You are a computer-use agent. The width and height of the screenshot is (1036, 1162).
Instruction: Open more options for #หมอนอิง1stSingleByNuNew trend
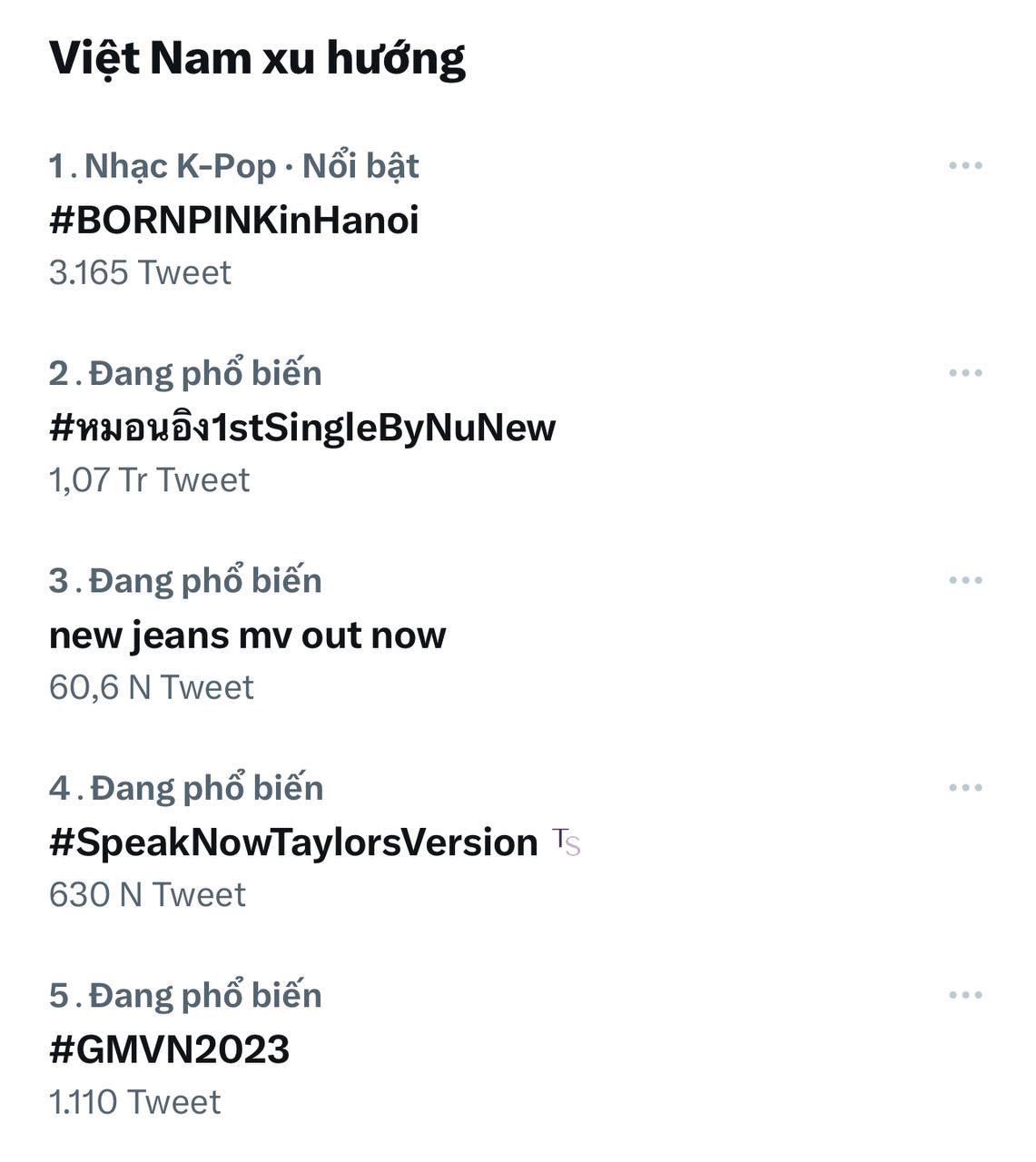pyautogui.click(x=967, y=370)
